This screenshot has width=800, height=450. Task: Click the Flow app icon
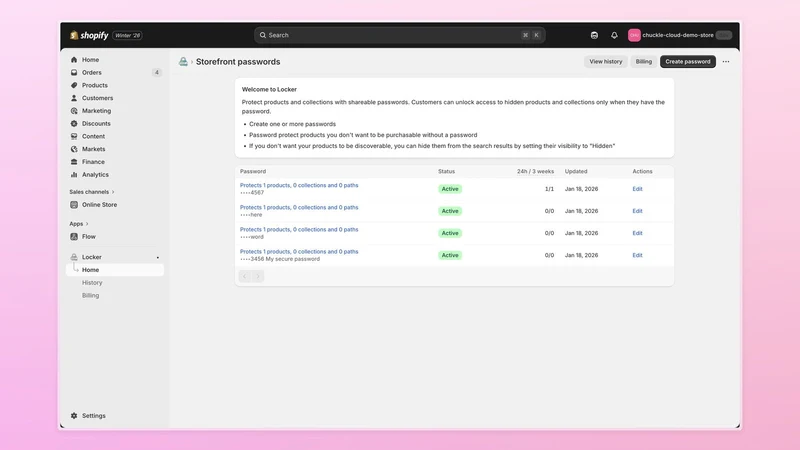coord(74,236)
